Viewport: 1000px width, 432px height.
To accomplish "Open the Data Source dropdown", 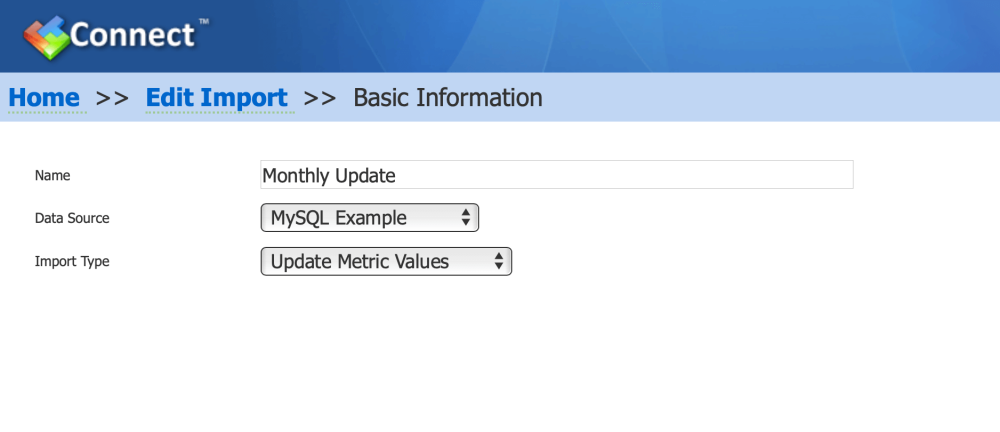I will coord(370,218).
